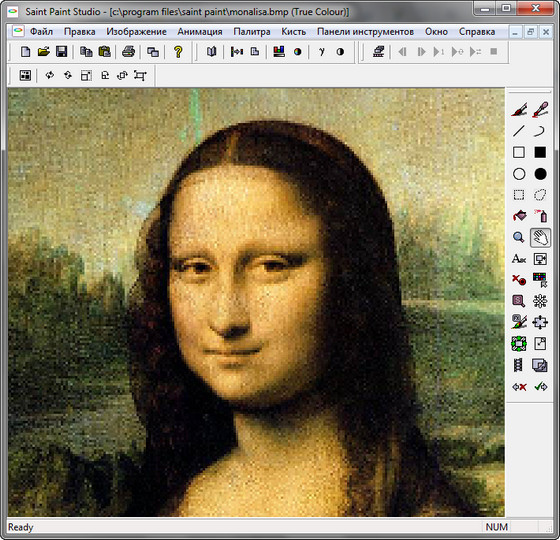Screen dimensions: 560x540
Task: Select the text tool
Action: coord(519,259)
